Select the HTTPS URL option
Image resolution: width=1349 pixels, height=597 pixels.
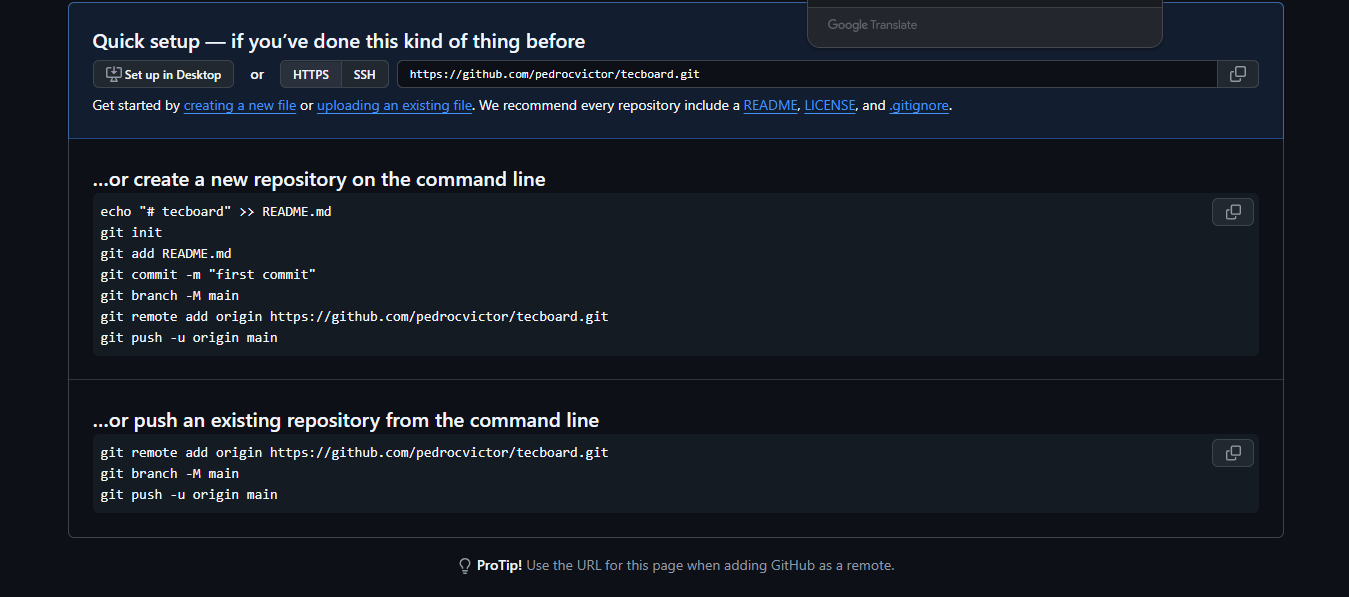click(311, 75)
